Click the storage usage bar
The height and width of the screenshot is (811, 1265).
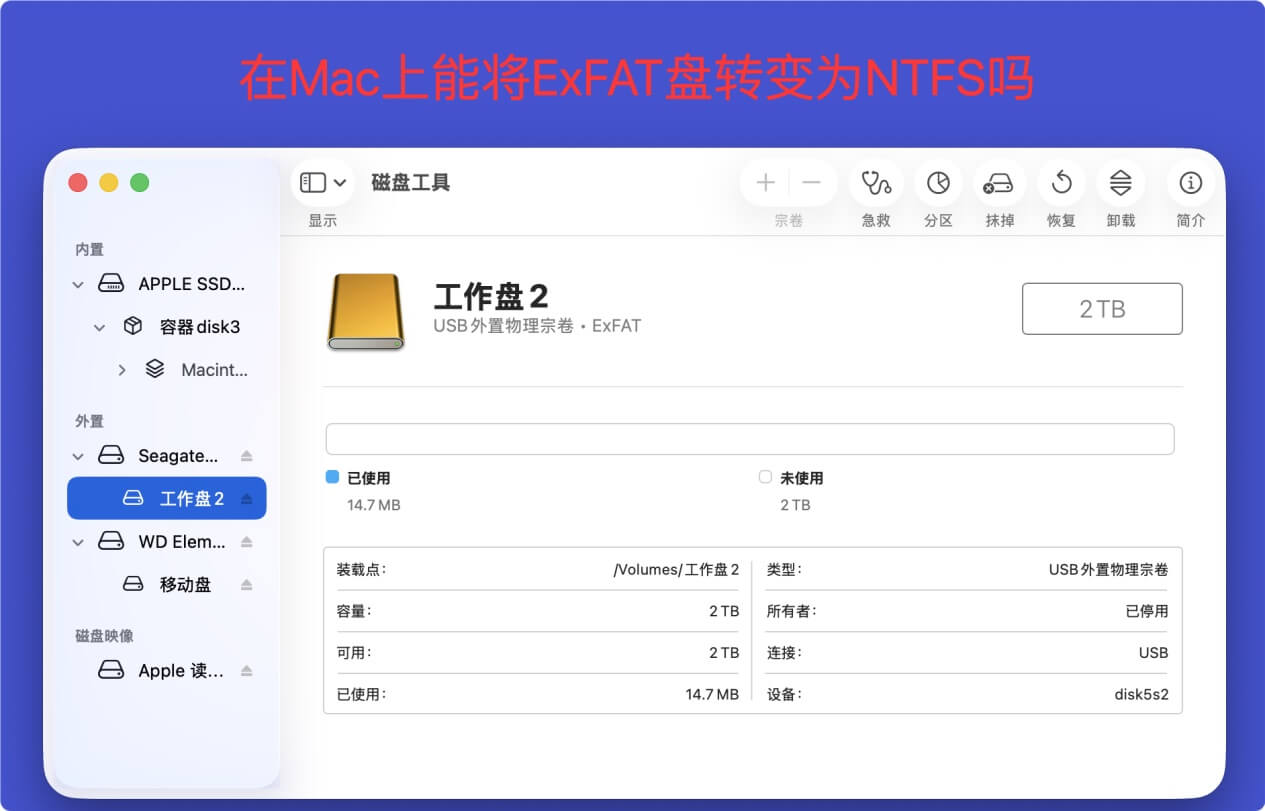click(750, 438)
